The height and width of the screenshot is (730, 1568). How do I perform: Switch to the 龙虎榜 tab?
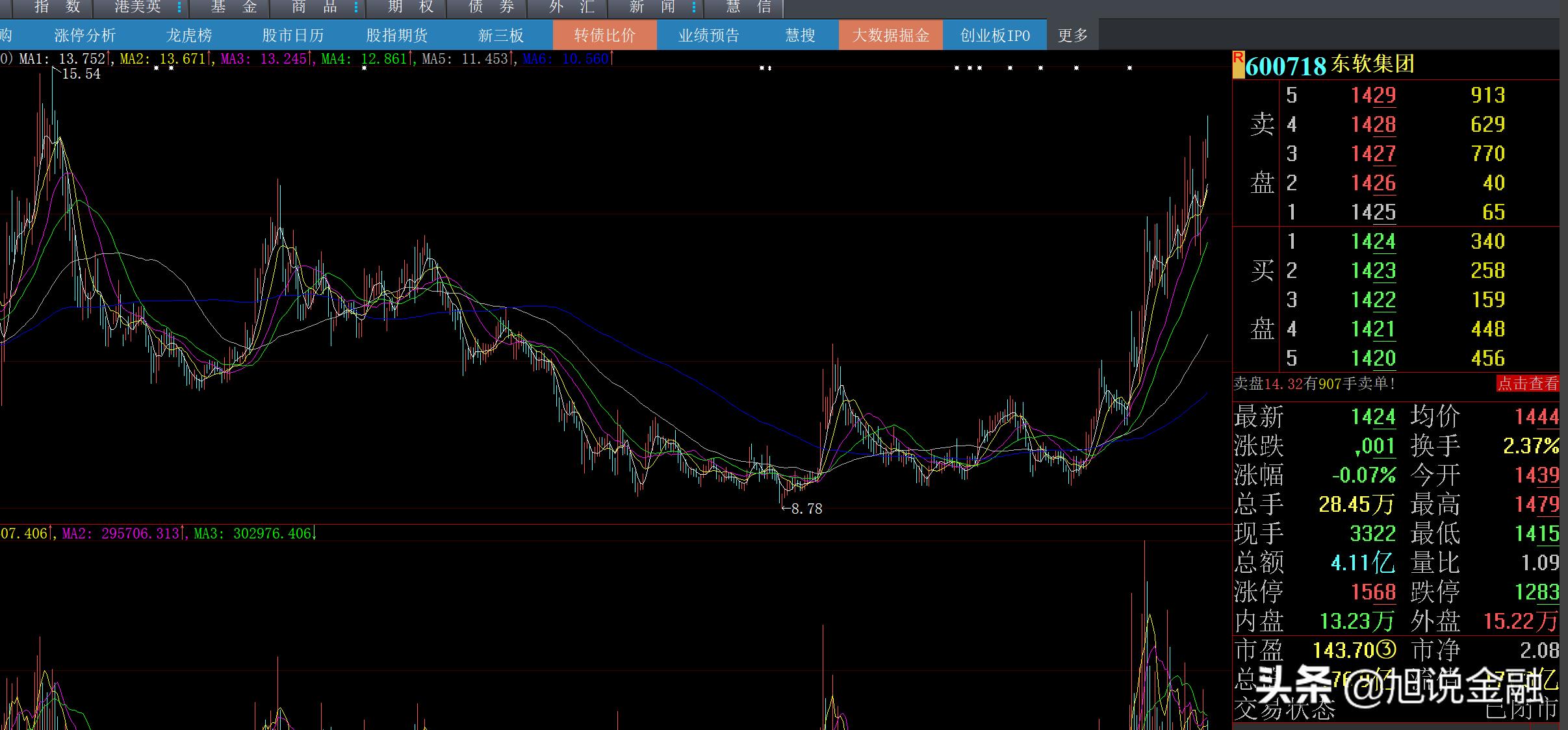[188, 35]
